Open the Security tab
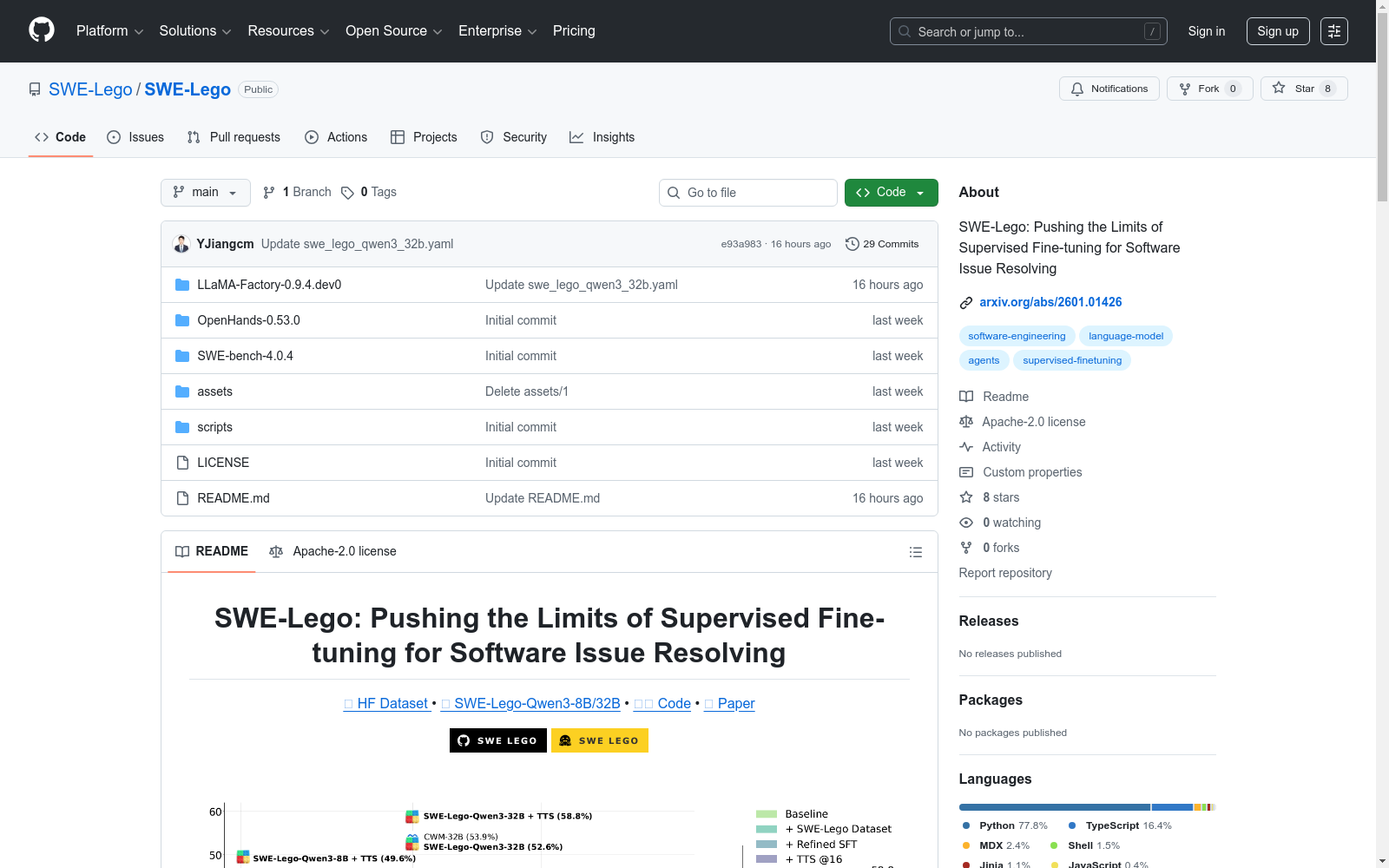The height and width of the screenshot is (868, 1389). click(514, 137)
